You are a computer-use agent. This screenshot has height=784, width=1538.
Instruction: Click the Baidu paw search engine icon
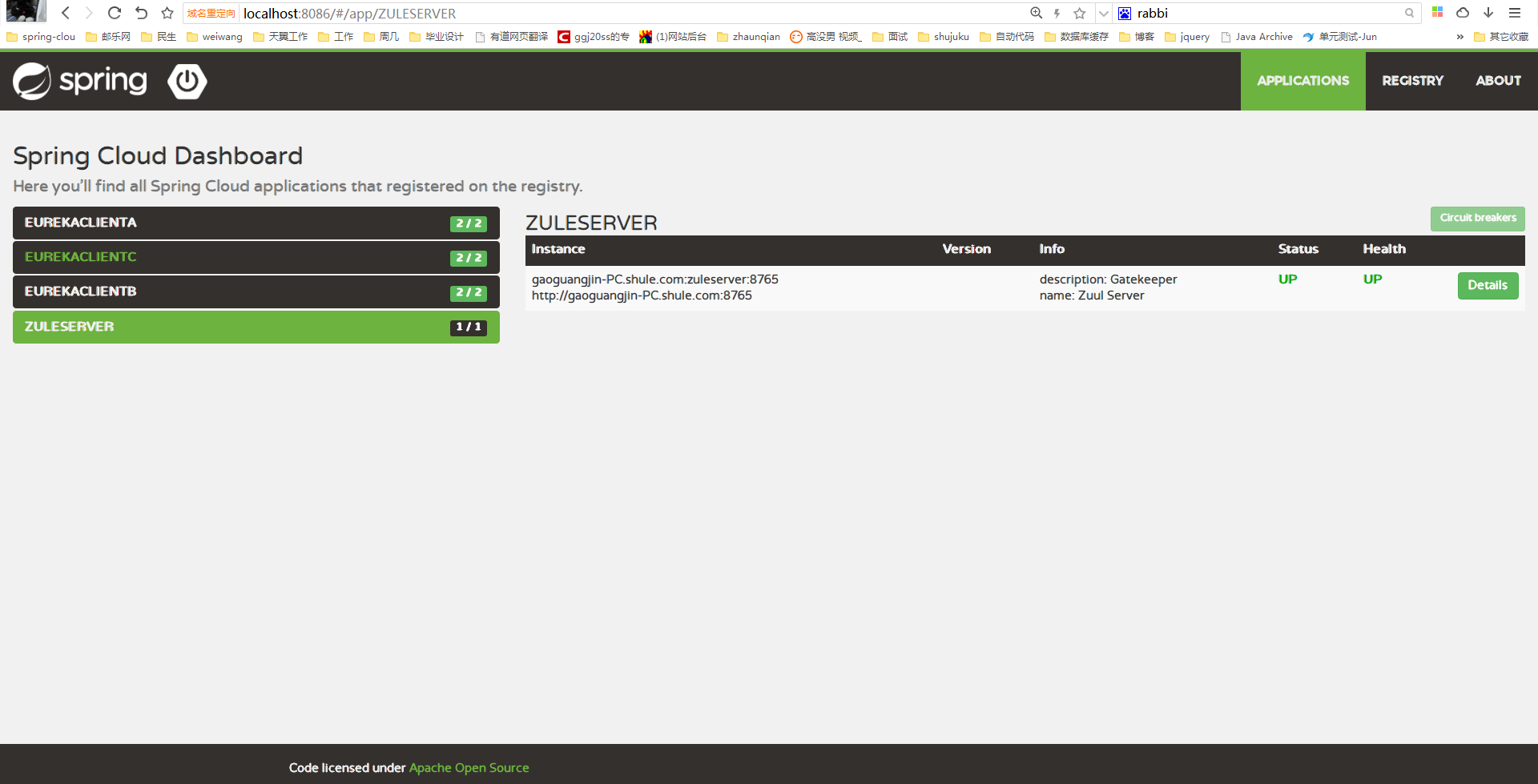pos(1125,13)
